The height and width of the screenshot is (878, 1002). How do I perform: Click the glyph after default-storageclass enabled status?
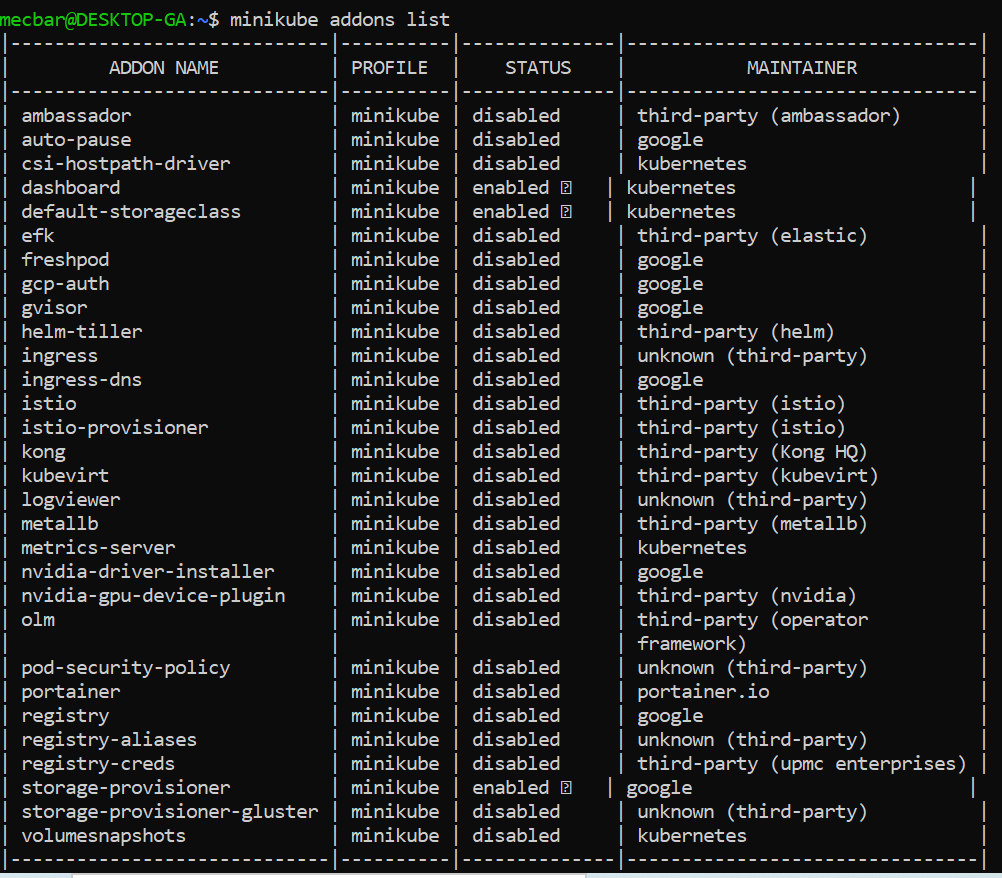pos(566,212)
